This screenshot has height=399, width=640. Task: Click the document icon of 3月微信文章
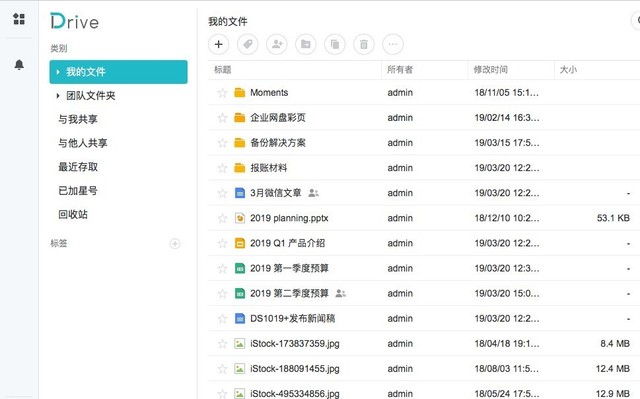pos(240,193)
